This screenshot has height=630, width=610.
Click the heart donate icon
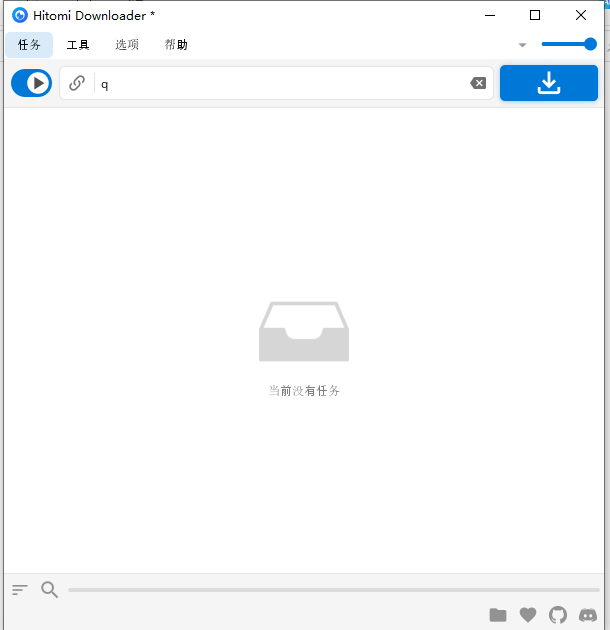(x=528, y=615)
